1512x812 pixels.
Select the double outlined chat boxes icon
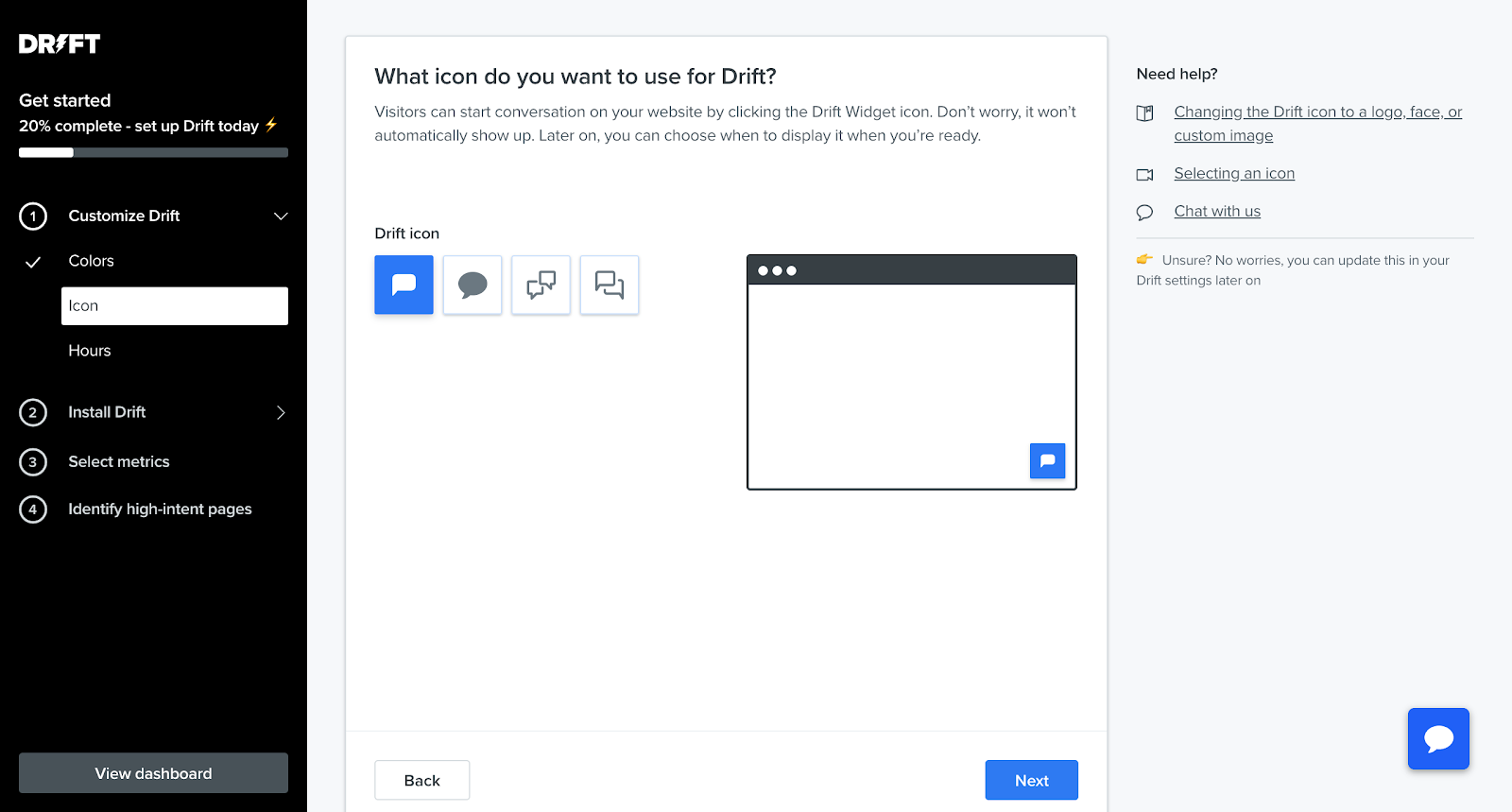pyautogui.click(x=610, y=285)
